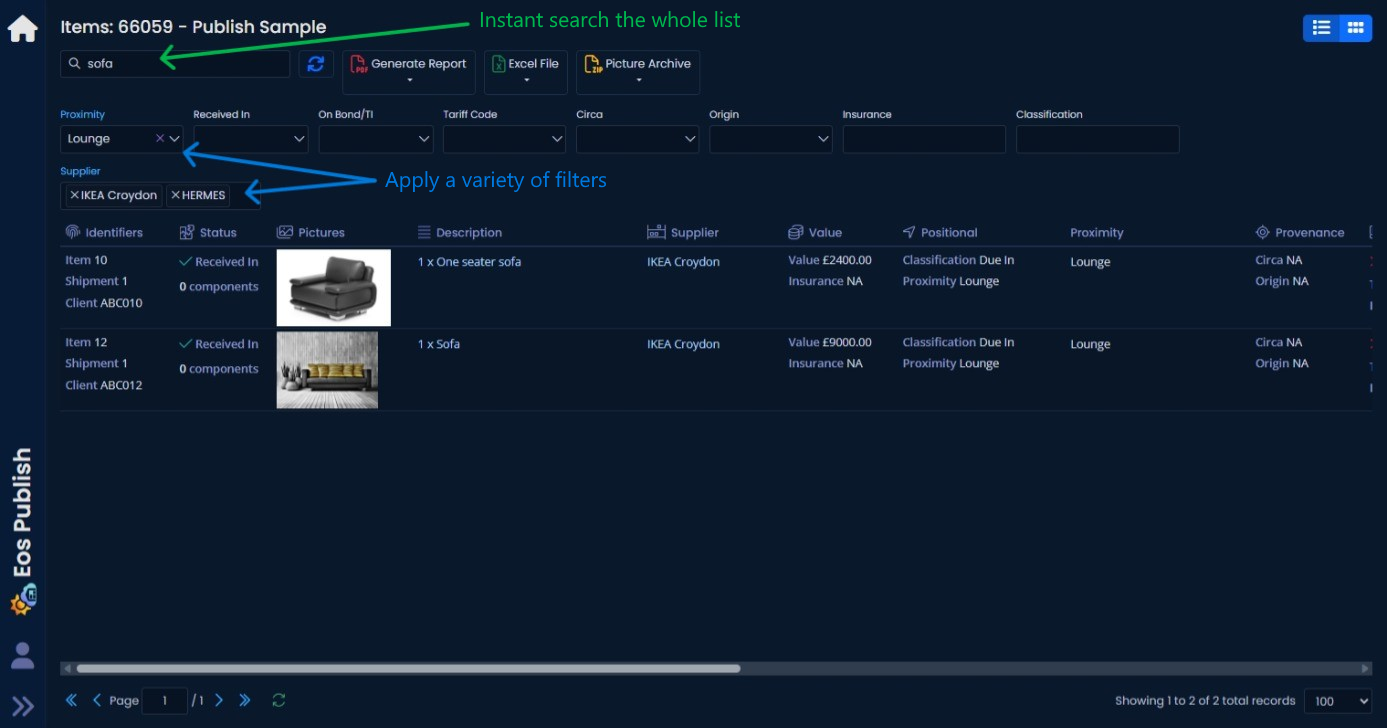Open the One seater sofa picture thumbnail
The image size is (1387, 728).
tap(333, 287)
